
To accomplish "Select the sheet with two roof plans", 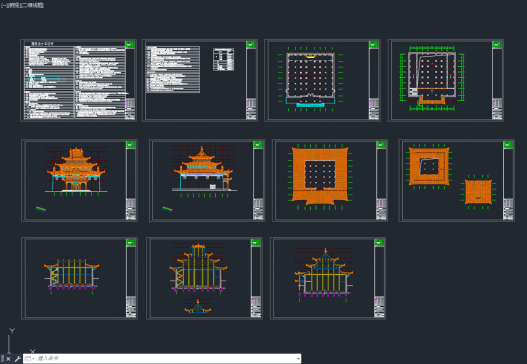I will [x=457, y=180].
